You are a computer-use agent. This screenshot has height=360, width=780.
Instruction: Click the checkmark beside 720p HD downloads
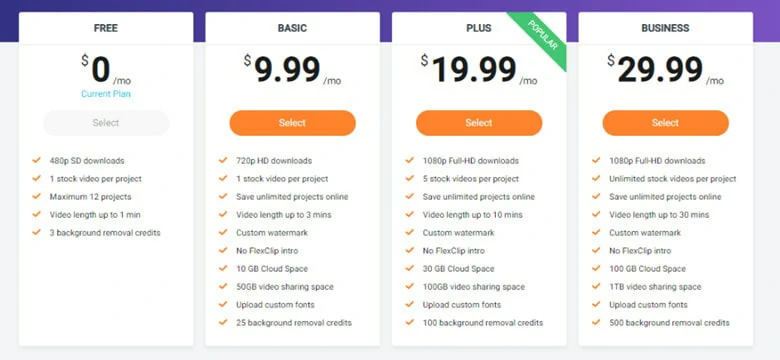click(223, 160)
